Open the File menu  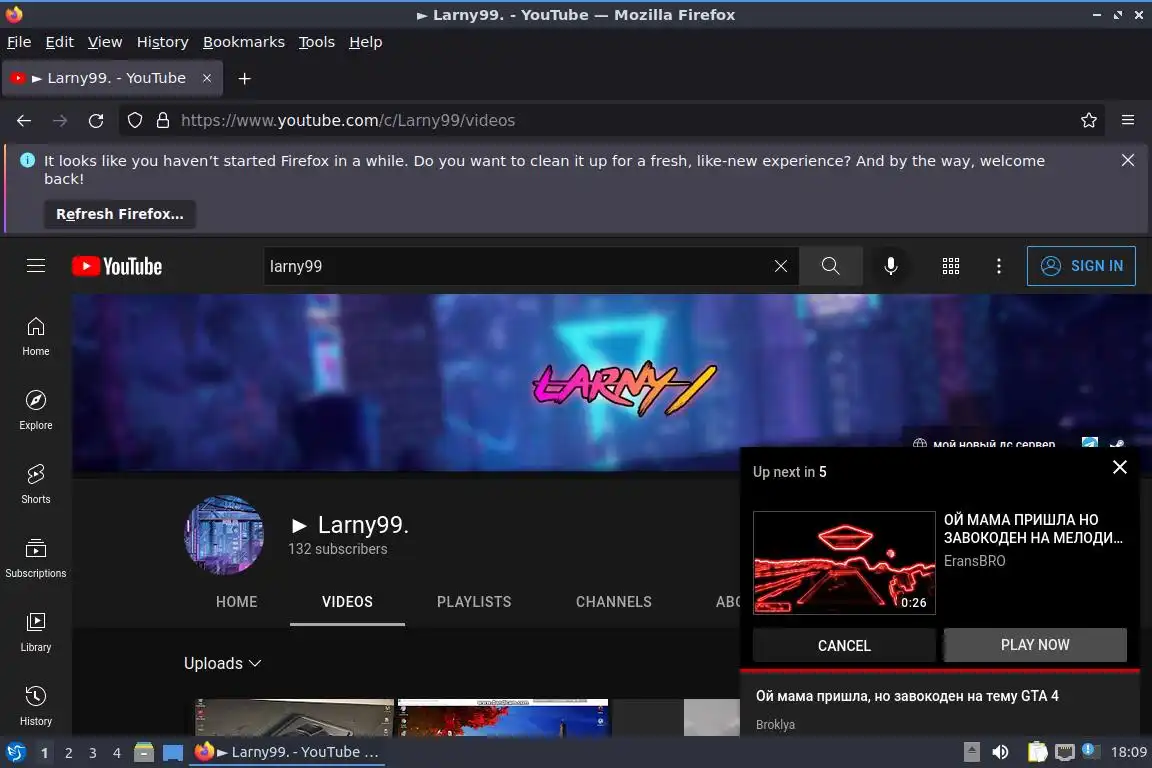click(19, 42)
